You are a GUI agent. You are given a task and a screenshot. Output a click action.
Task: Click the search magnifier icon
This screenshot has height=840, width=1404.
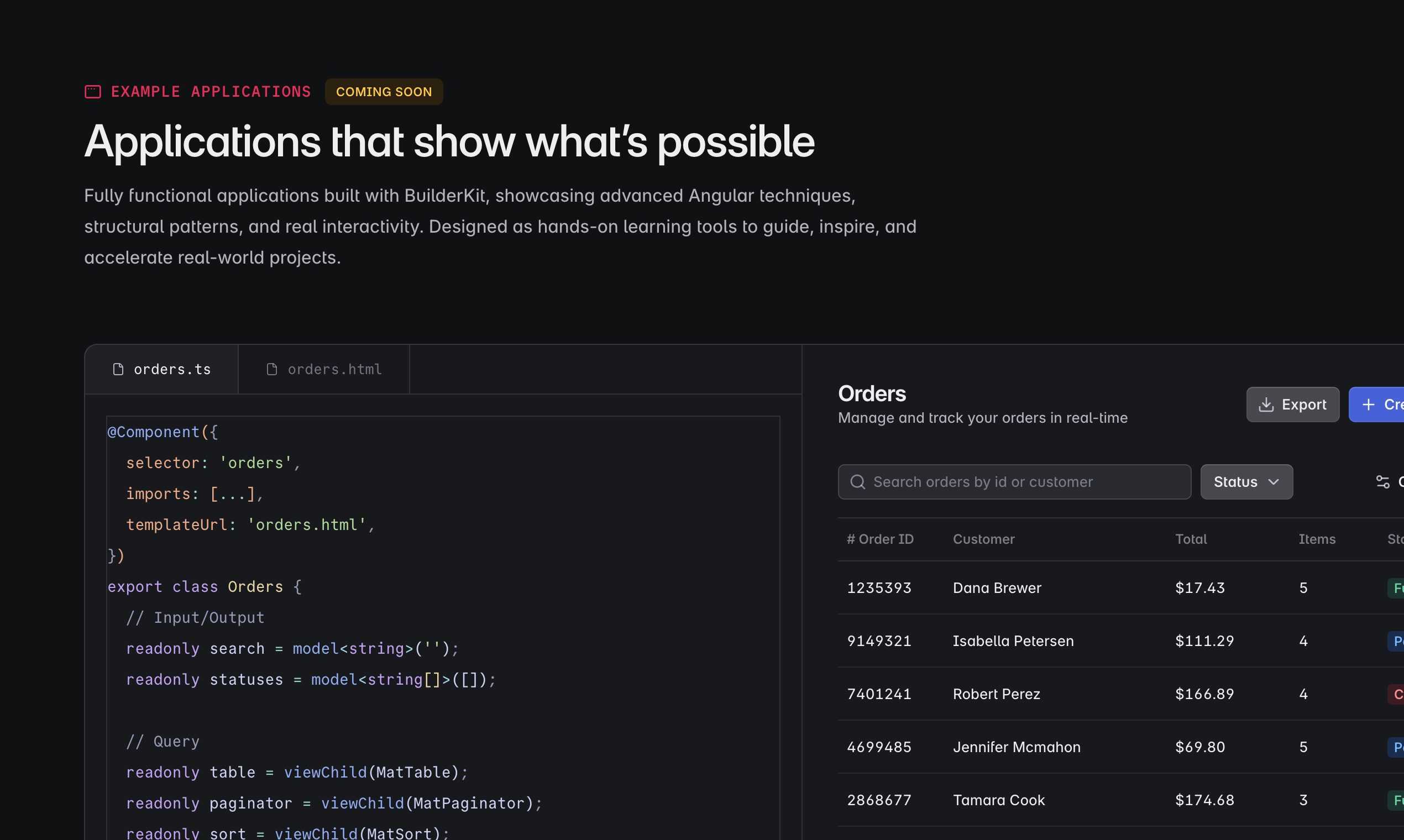tap(858, 482)
